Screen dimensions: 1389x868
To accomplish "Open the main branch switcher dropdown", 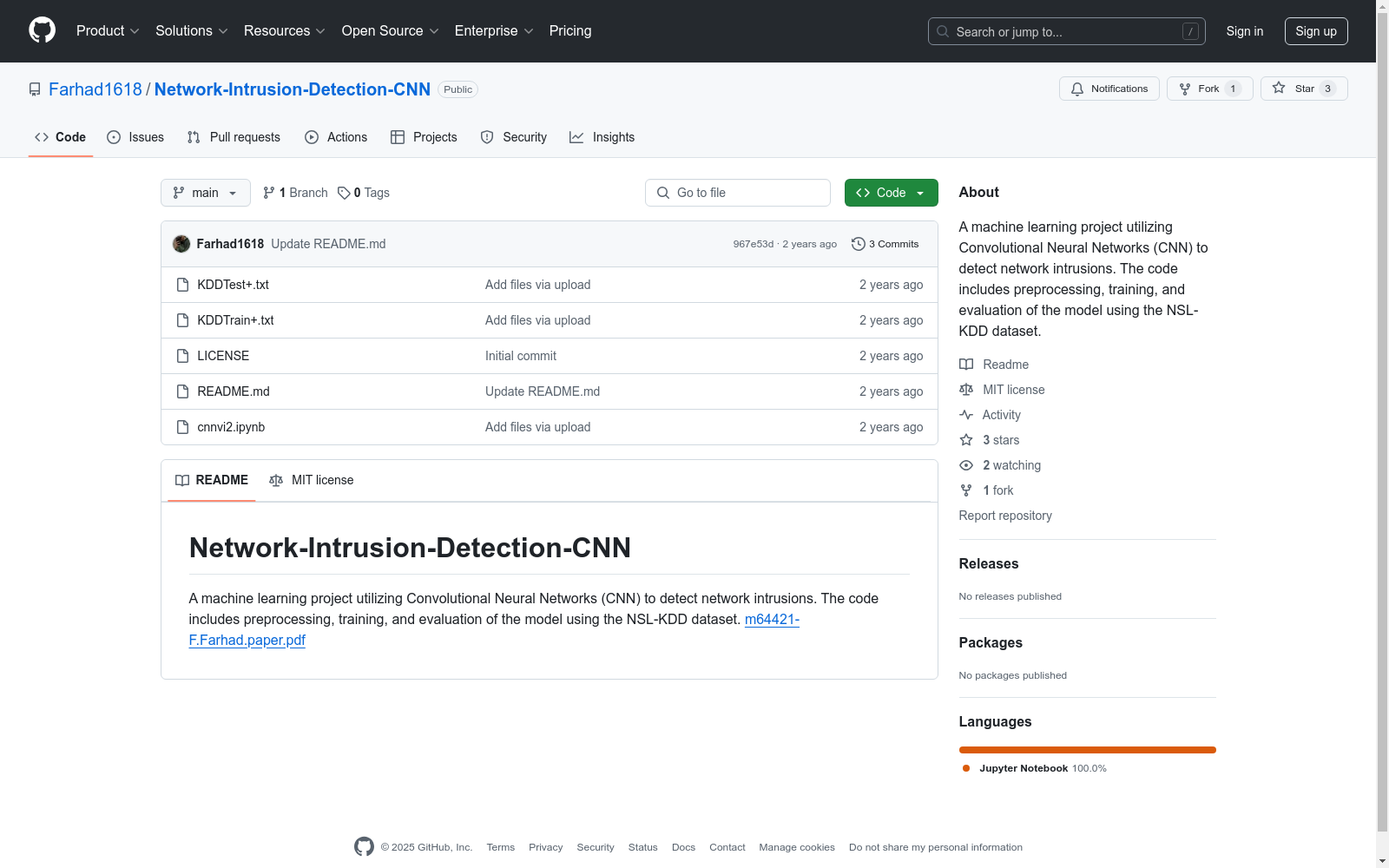I will click(x=206, y=193).
